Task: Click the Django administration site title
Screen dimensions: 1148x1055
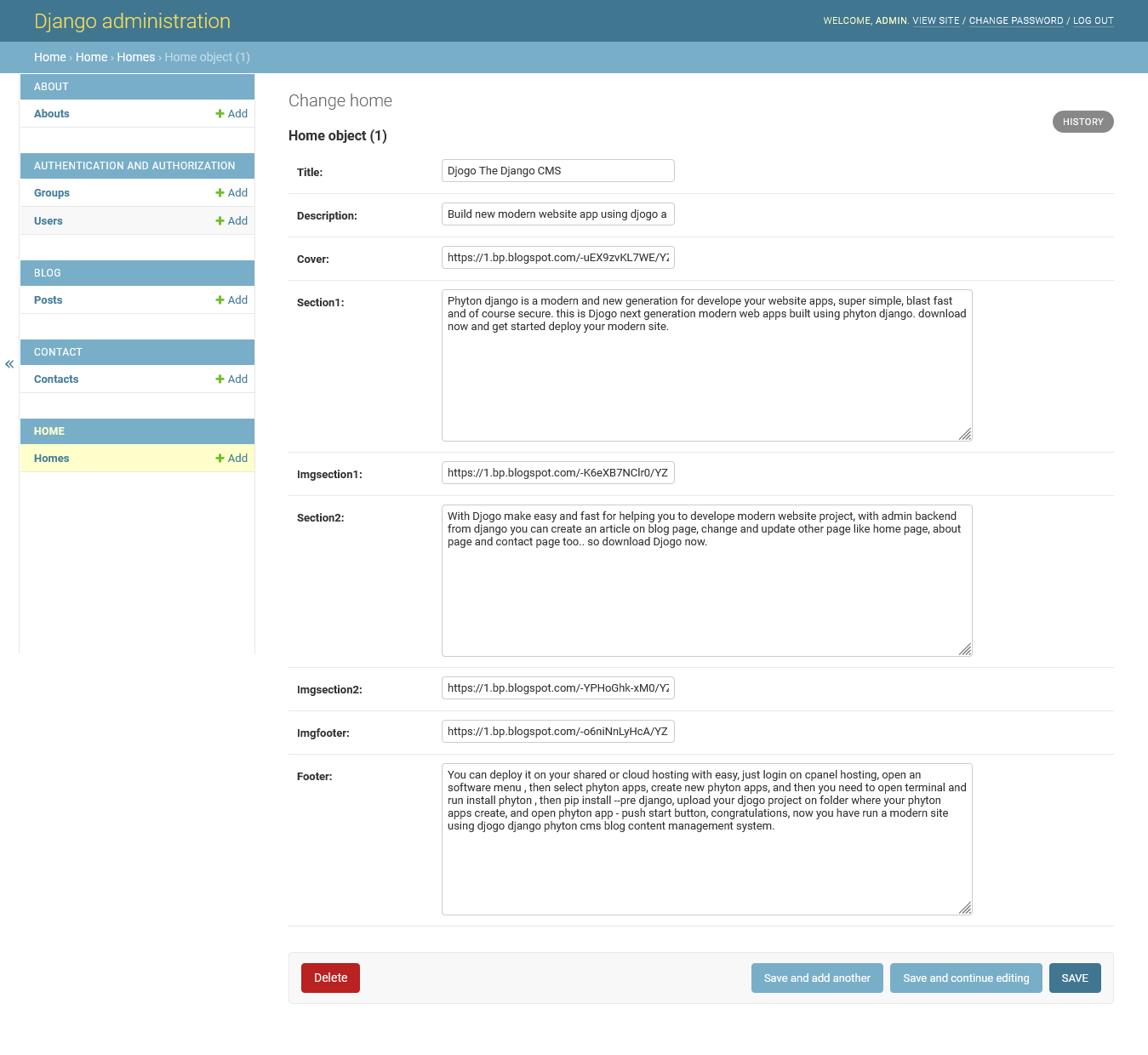Action: [132, 21]
